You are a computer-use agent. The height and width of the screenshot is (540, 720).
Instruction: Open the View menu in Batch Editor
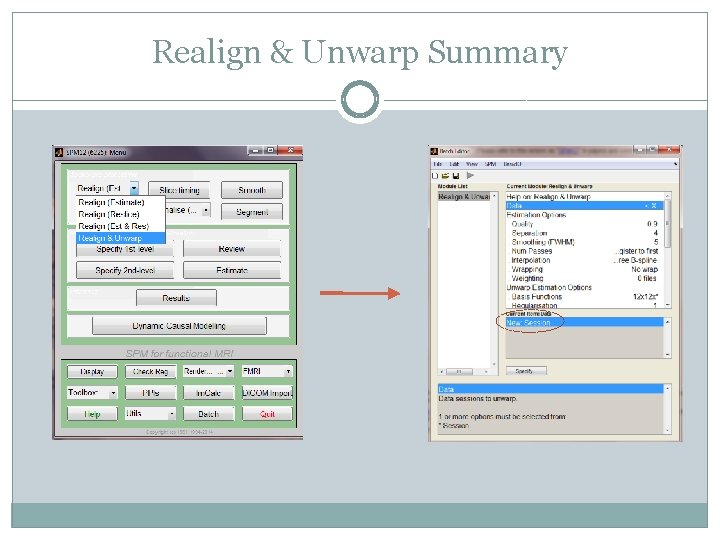(472, 164)
